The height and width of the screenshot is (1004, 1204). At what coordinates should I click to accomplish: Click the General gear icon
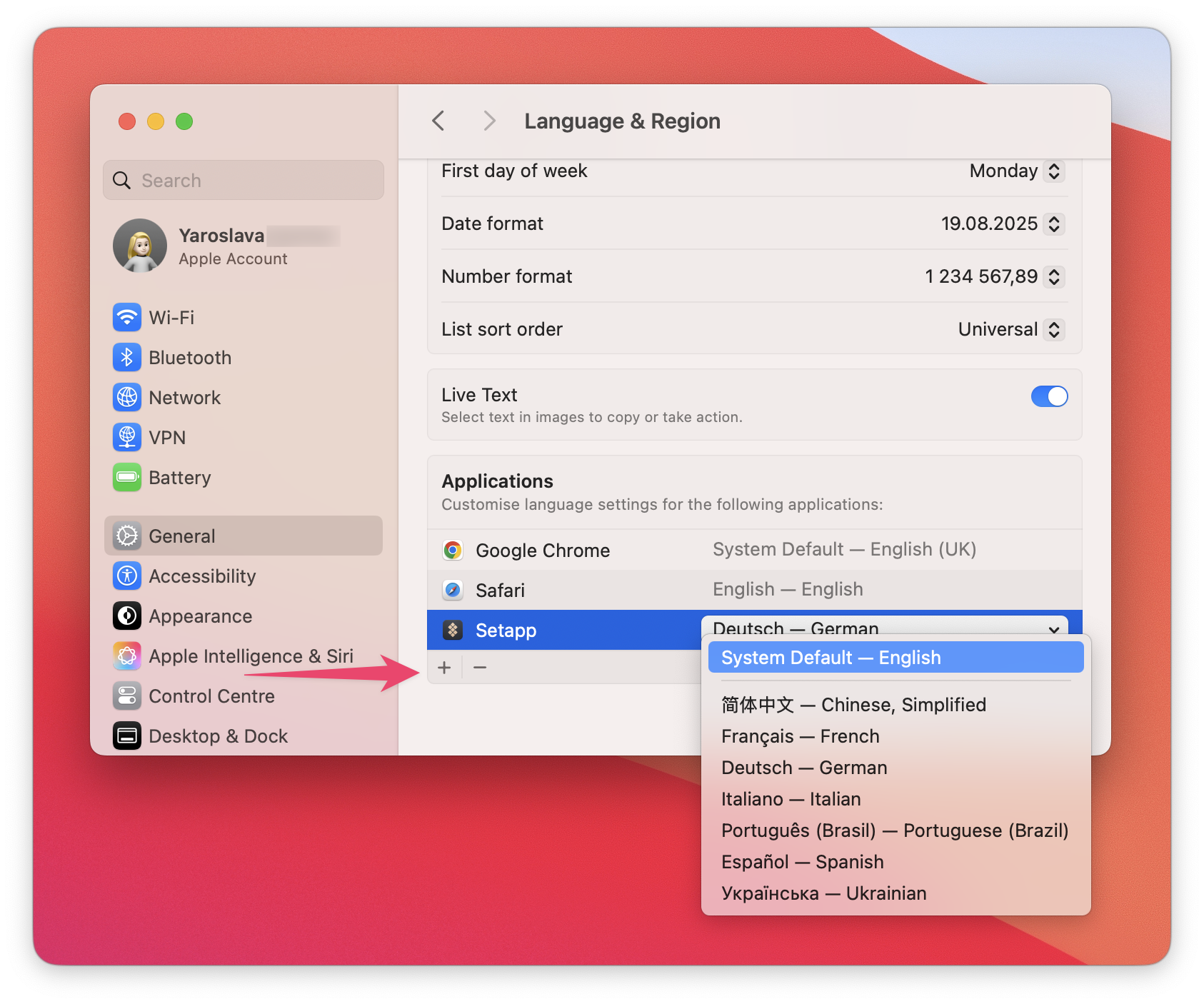click(x=127, y=536)
